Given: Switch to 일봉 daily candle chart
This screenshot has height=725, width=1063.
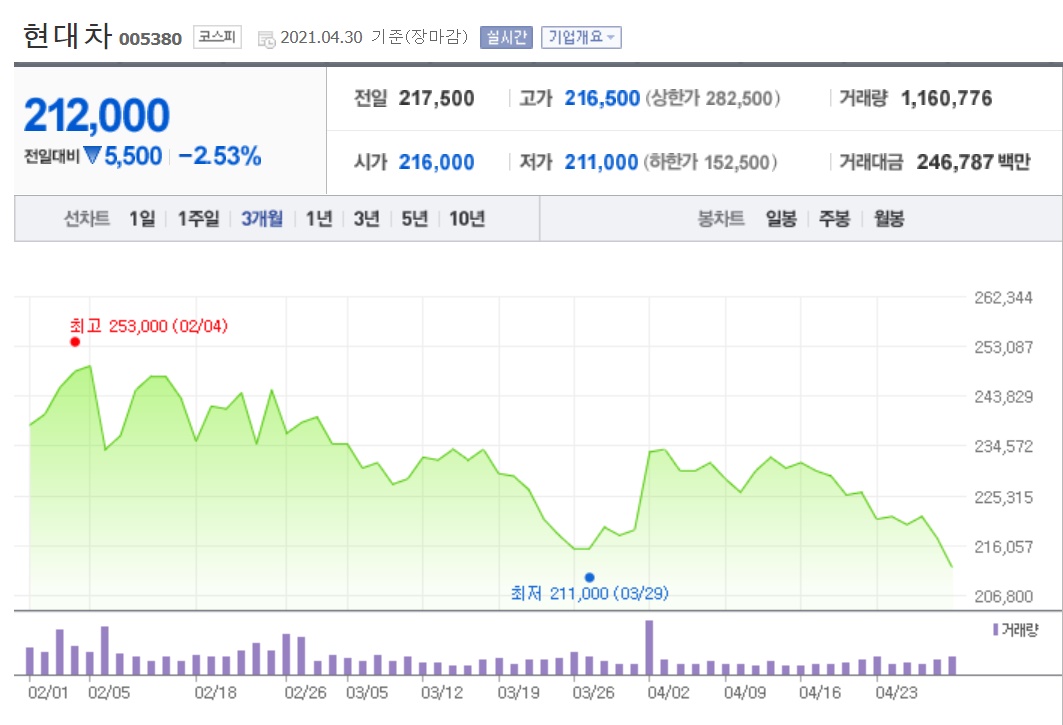Looking at the screenshot, I should 781,218.
